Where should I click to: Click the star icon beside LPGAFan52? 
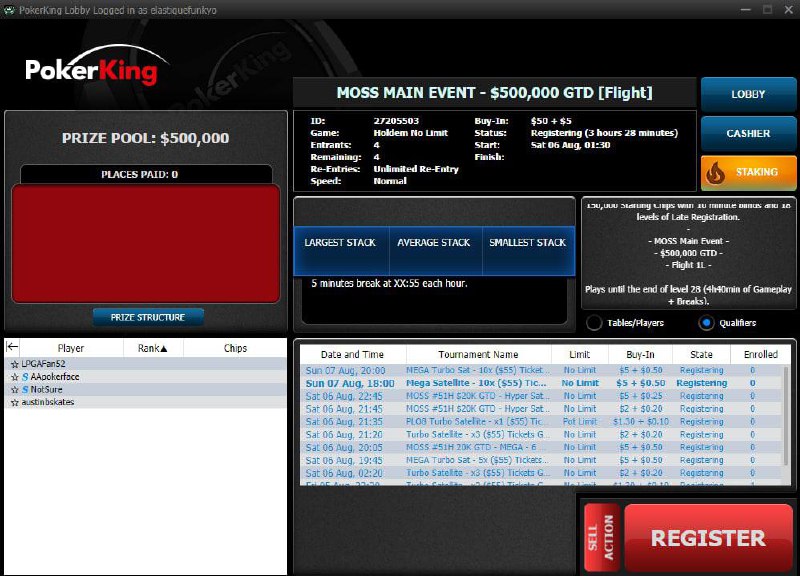(x=15, y=364)
